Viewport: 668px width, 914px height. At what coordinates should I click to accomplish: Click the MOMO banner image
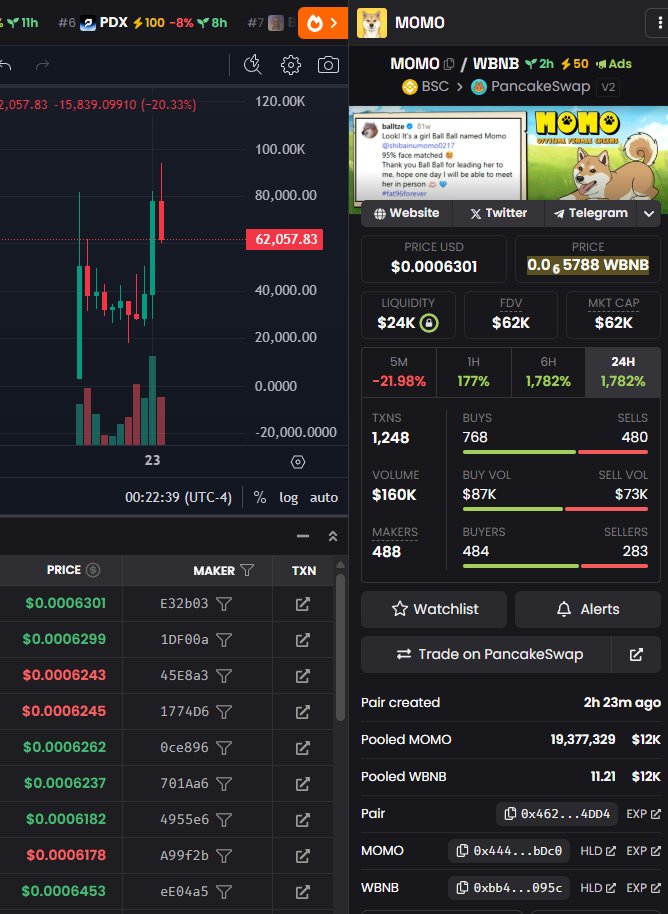(508, 159)
